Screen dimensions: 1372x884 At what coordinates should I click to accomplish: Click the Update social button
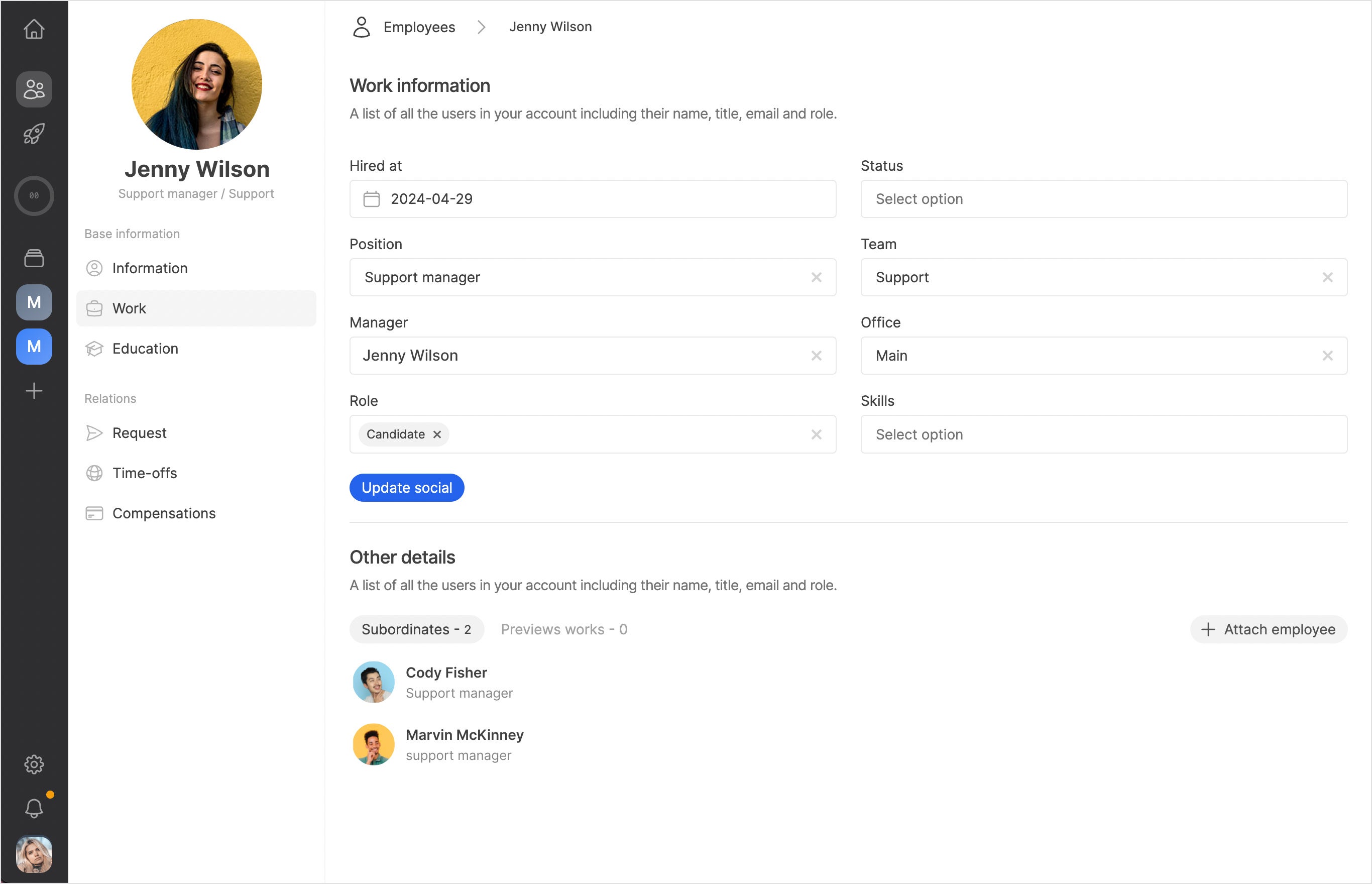[x=406, y=488]
